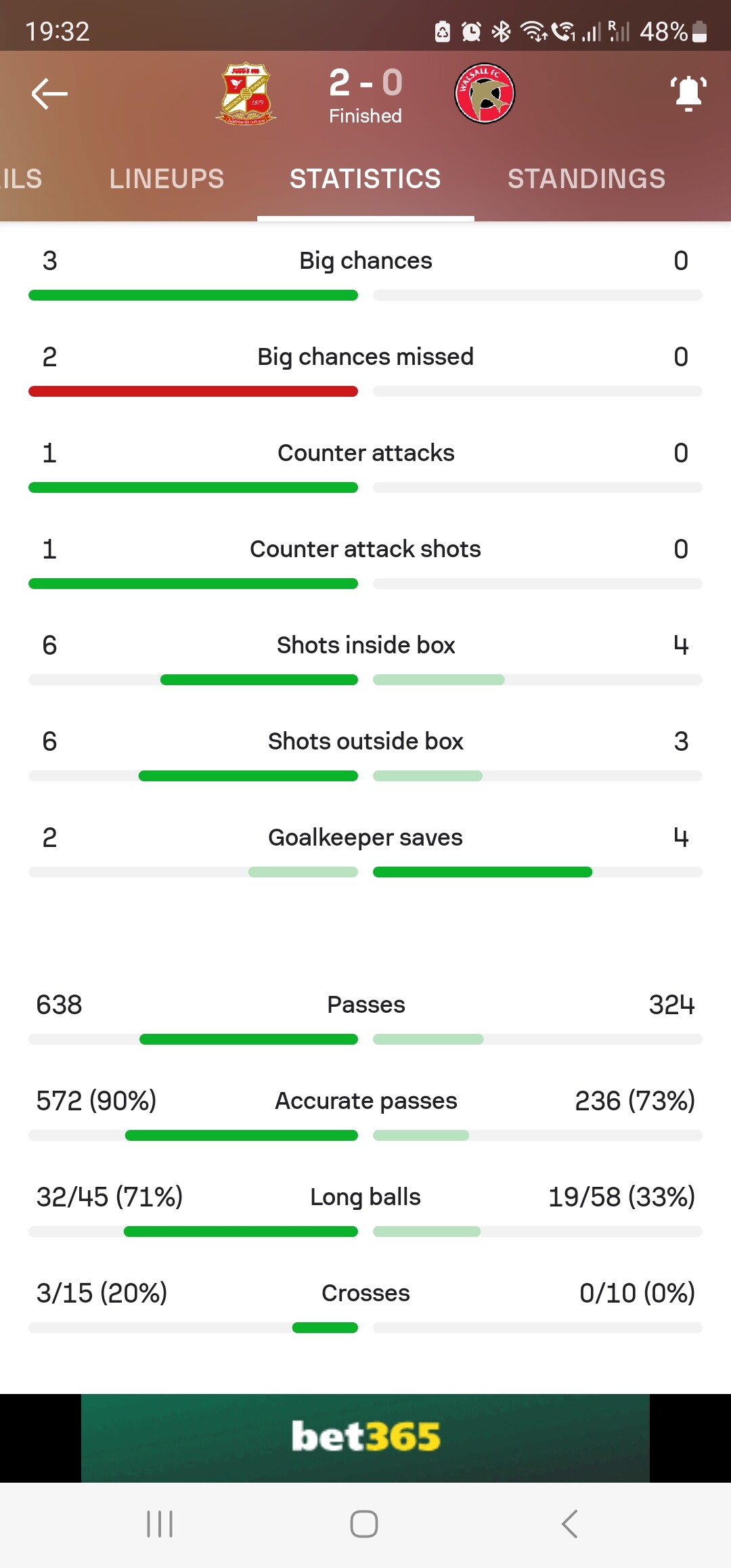Open the bet365 advertisement banner

click(365, 1437)
